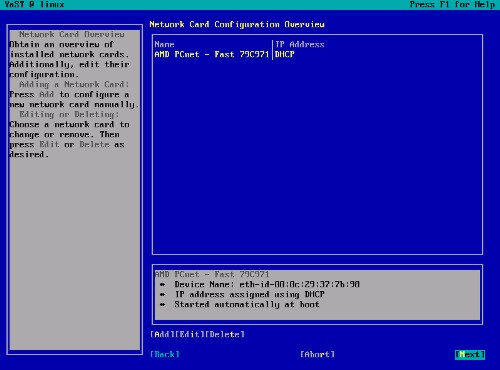Image resolution: width=500 pixels, height=370 pixels.
Task: Click the IP Address column header
Action: (x=300, y=44)
